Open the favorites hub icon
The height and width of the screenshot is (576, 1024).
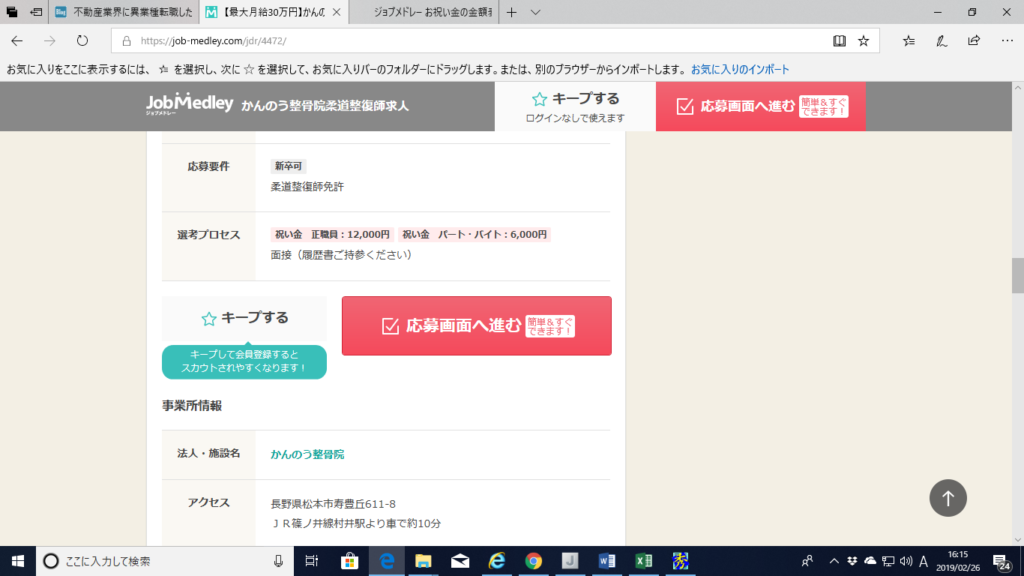(908, 41)
